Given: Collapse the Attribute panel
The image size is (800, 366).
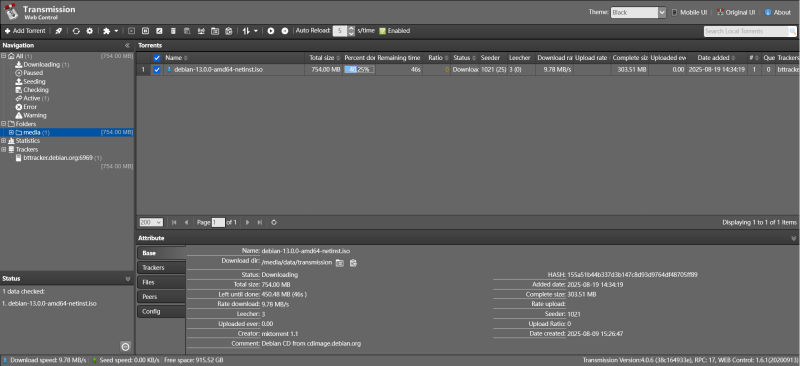Looking at the screenshot, I should pos(793,238).
